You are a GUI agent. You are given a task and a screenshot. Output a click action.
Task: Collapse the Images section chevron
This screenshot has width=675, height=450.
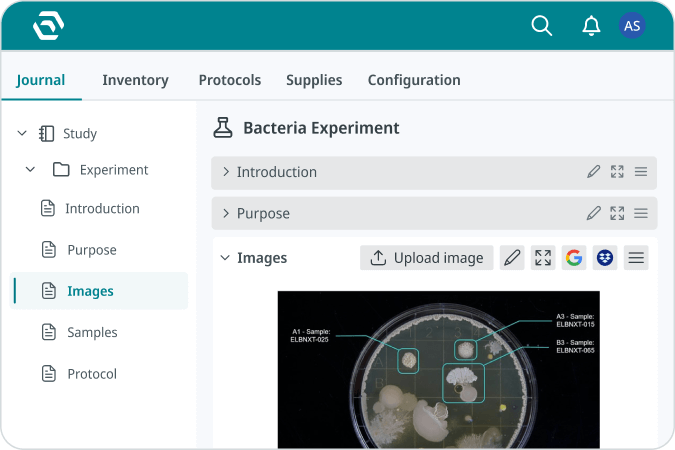[225, 258]
